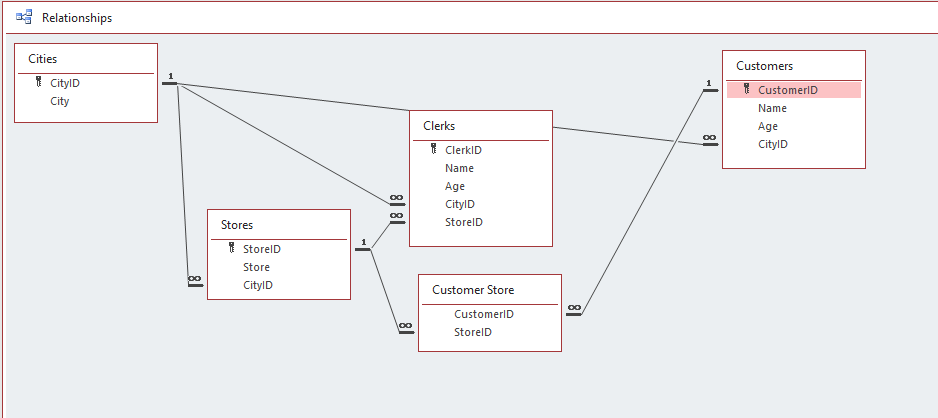The width and height of the screenshot is (938, 418).
Task: Select highlighted CustomerID field in Customers table
Action: [x=793, y=90]
